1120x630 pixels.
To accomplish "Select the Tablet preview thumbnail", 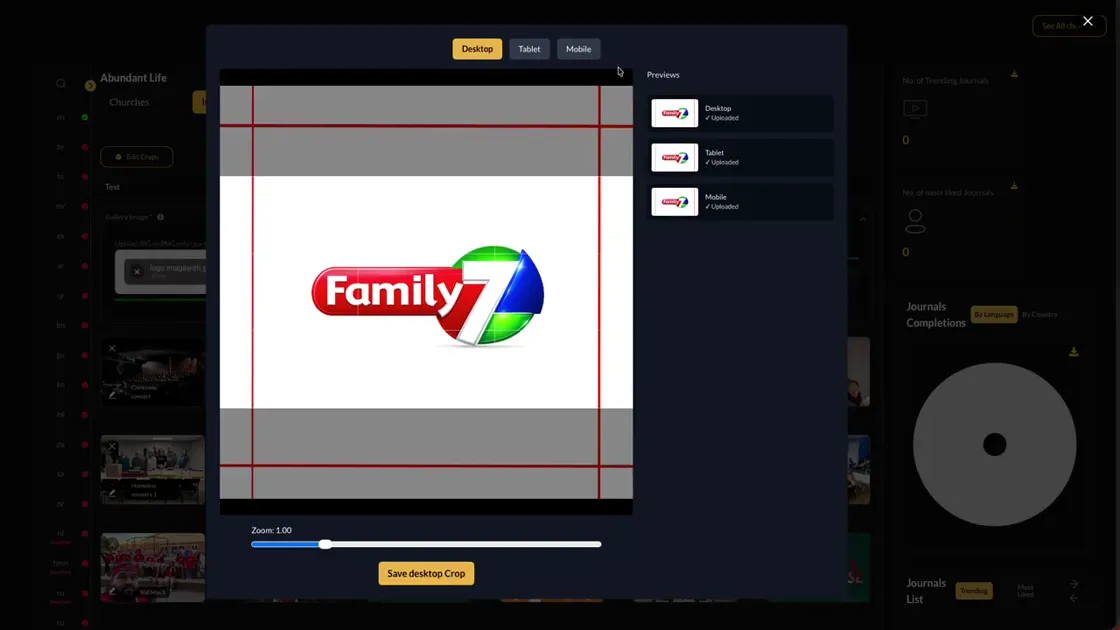I will pyautogui.click(x=674, y=158).
